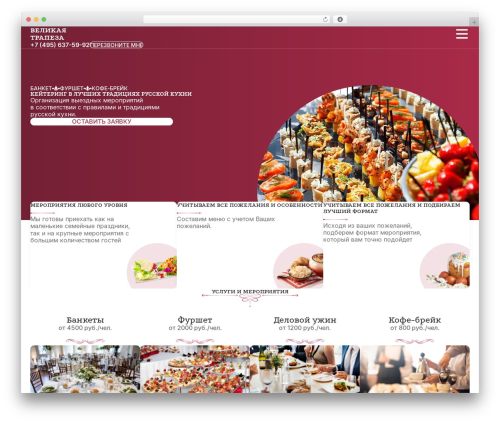Screen dimensions: 500x423
Task: Click the Великая Трапеза site logo
Action: pos(48,34)
